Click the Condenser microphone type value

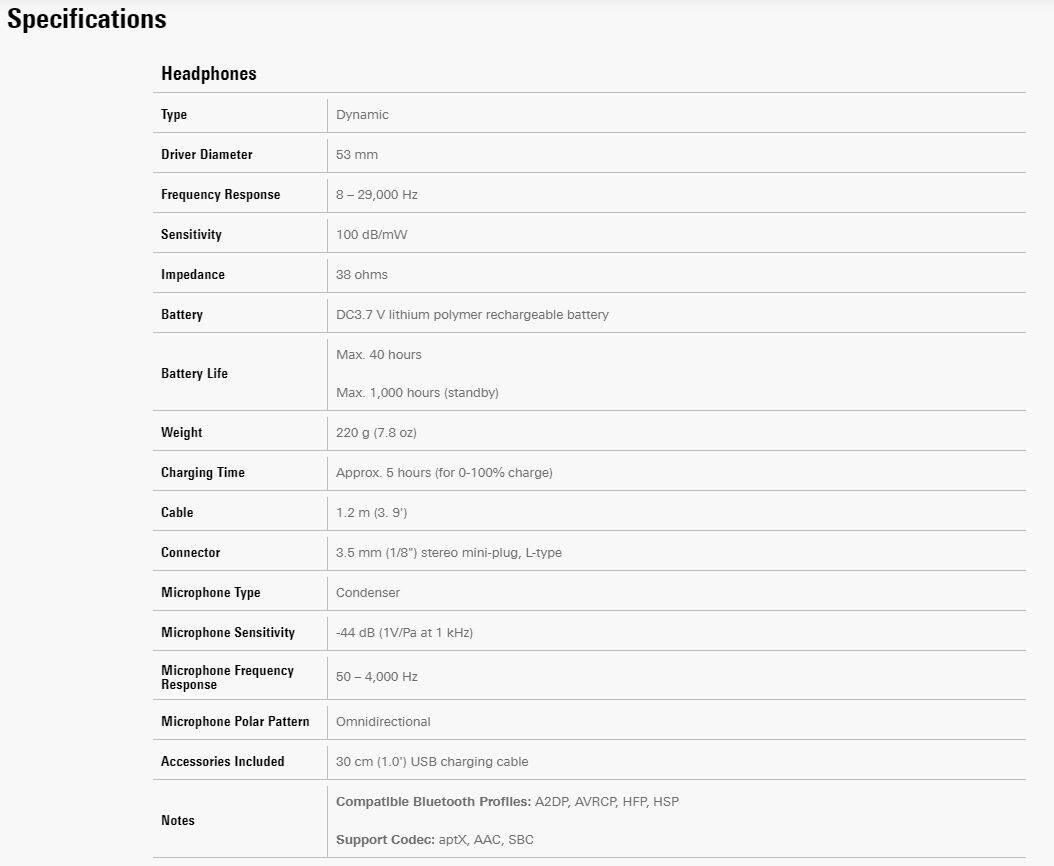pos(368,593)
